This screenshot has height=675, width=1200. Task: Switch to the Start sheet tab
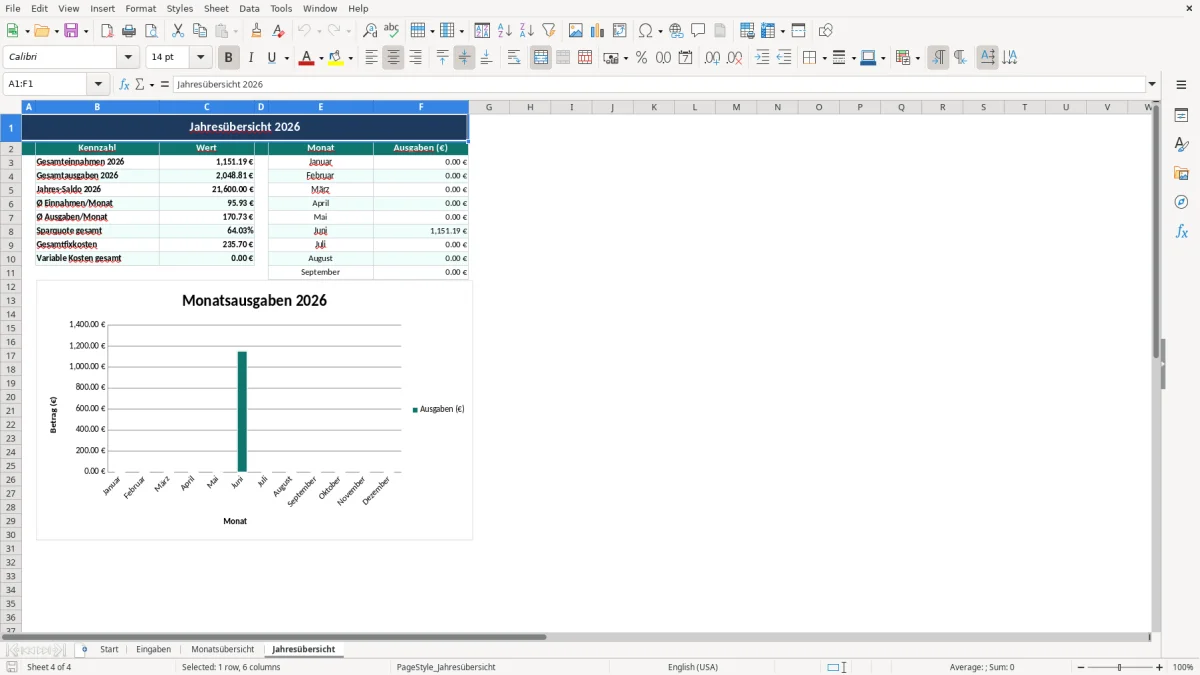(109, 650)
